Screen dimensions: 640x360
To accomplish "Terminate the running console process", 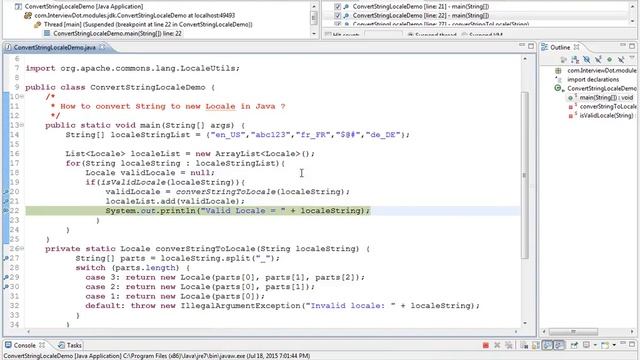I will [x=486, y=345].
